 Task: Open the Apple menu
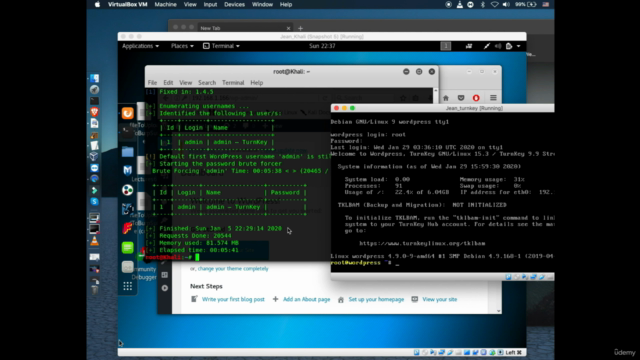tap(97, 4)
